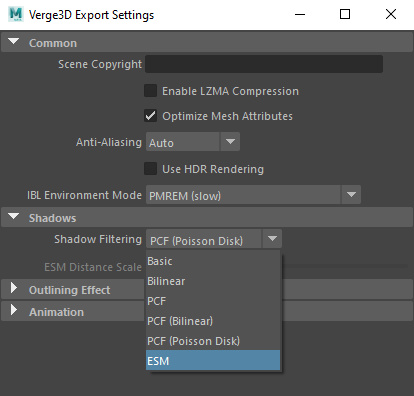The image size is (414, 396).
Task: Select the plain PCF option
Action: [213, 301]
